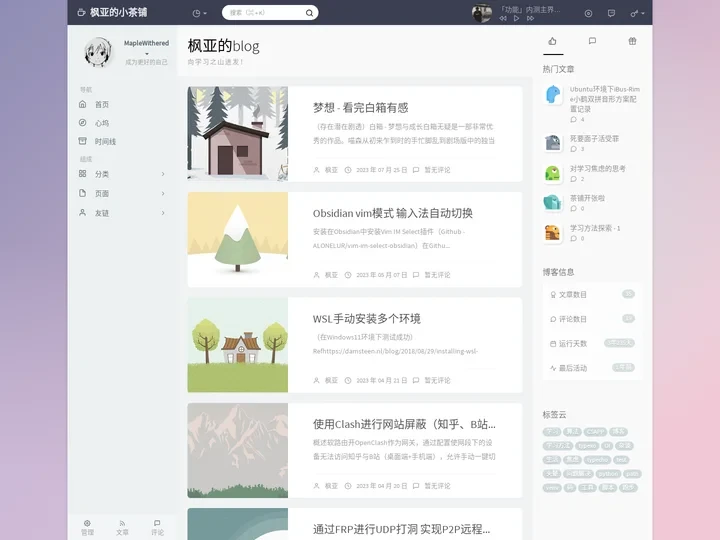Image resolution: width=720 pixels, height=540 pixels.
Task: Expand the 友链 friend links chevron
Action: pyautogui.click(x=163, y=213)
